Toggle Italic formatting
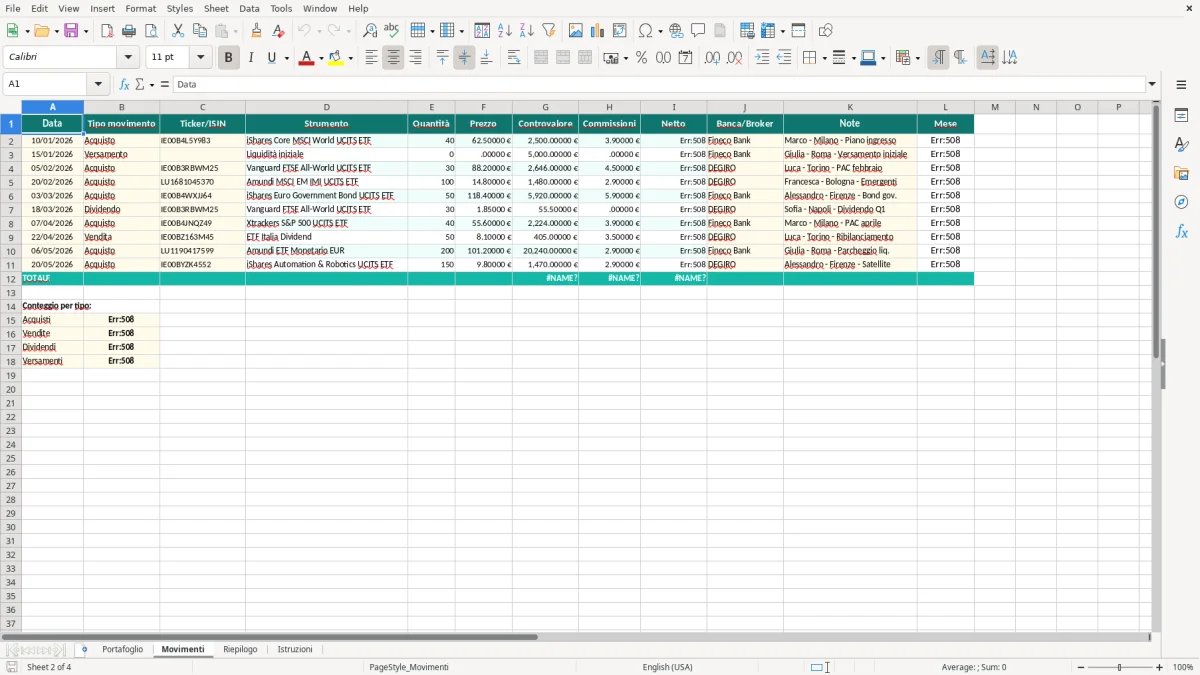The width and height of the screenshot is (1200, 675). 250,58
